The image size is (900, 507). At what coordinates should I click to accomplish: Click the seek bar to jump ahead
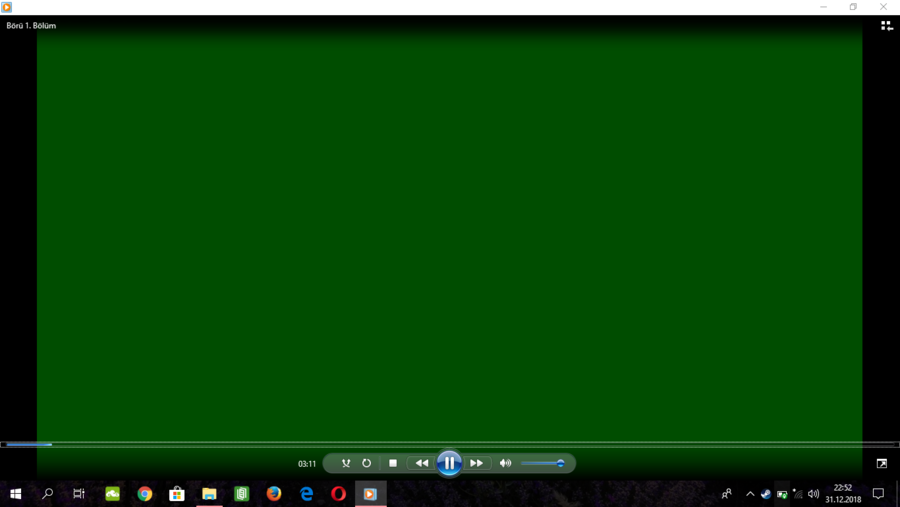tap(450, 444)
